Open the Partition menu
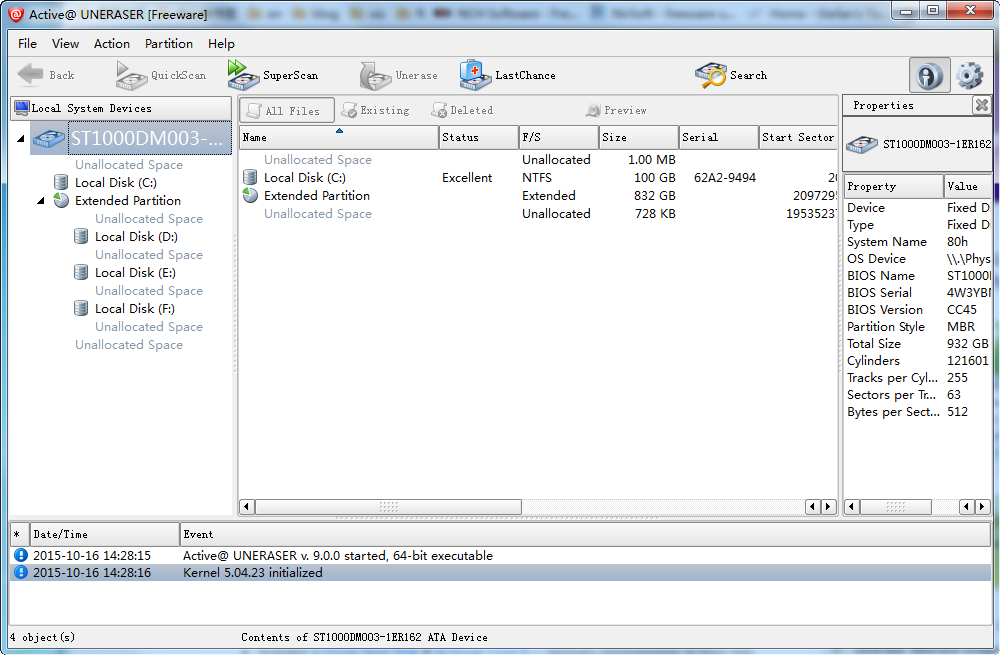Image resolution: width=1001 pixels, height=656 pixels. [x=169, y=44]
